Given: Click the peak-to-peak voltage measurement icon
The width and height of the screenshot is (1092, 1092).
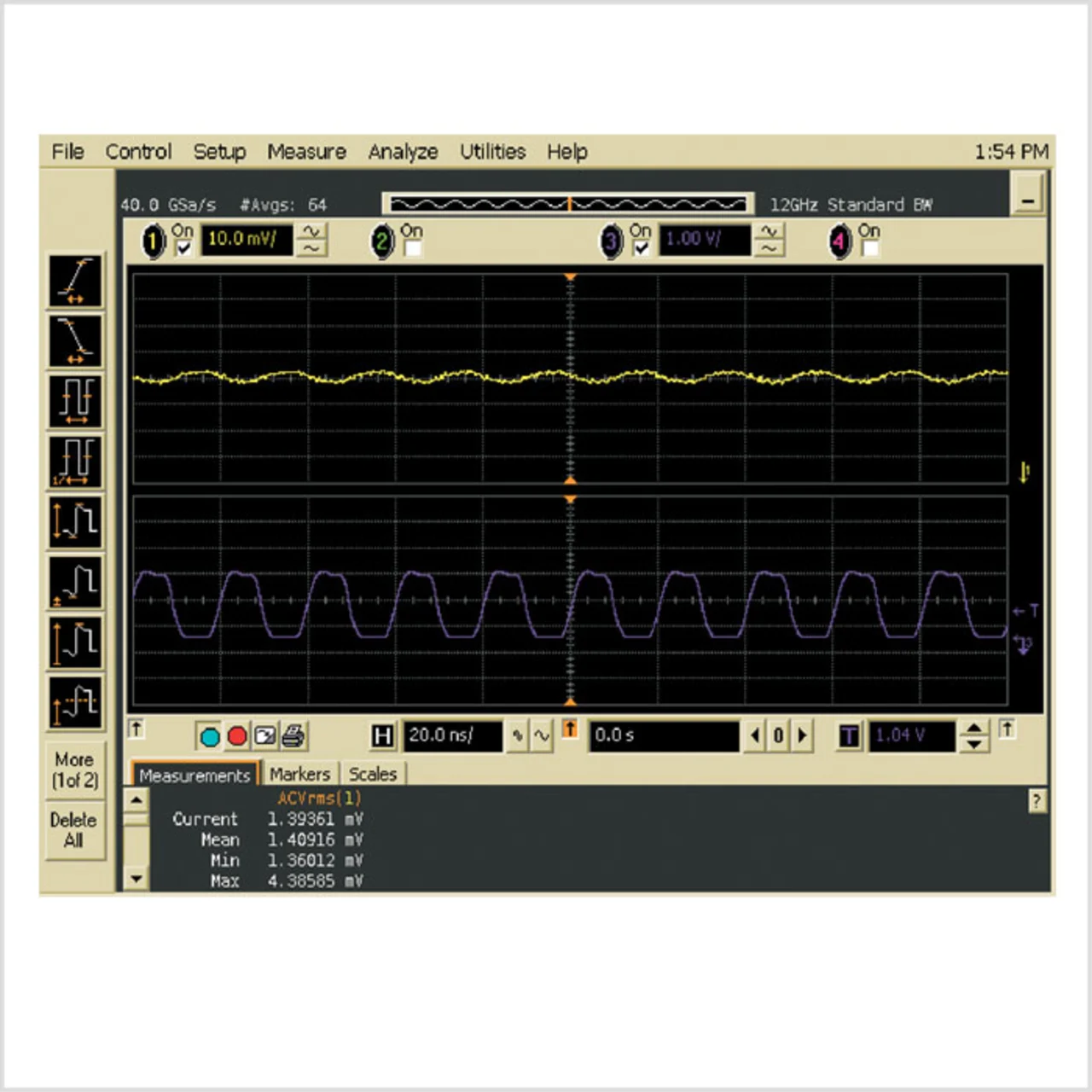Looking at the screenshot, I should 75,521.
